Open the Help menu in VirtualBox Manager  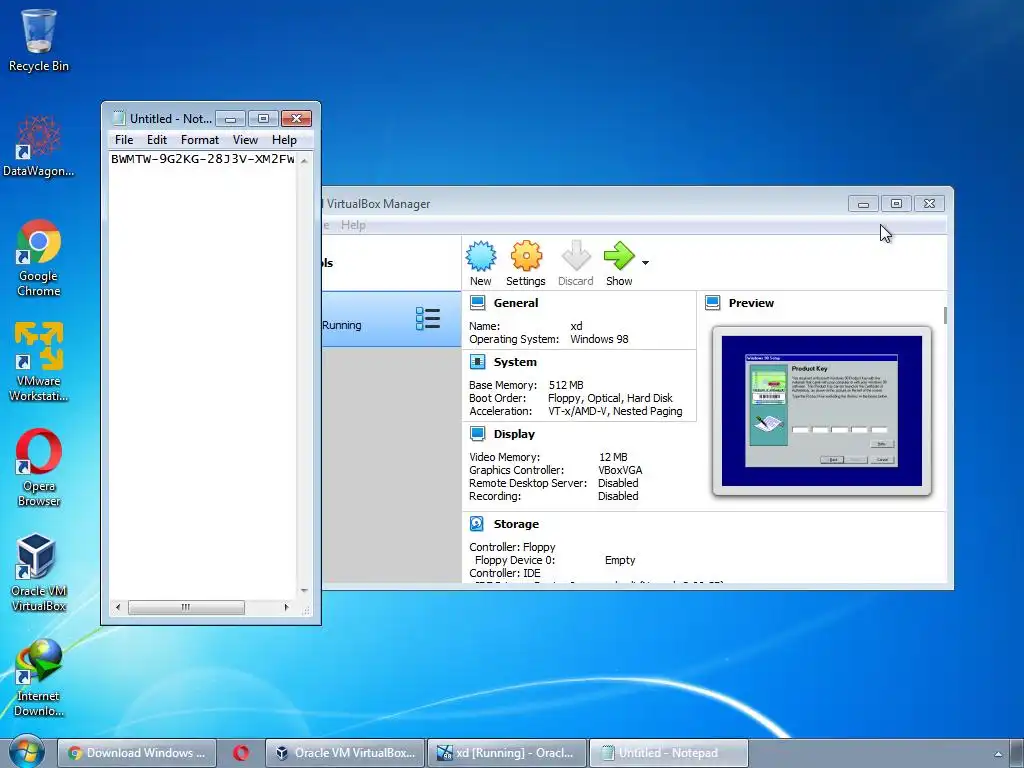[x=353, y=225]
